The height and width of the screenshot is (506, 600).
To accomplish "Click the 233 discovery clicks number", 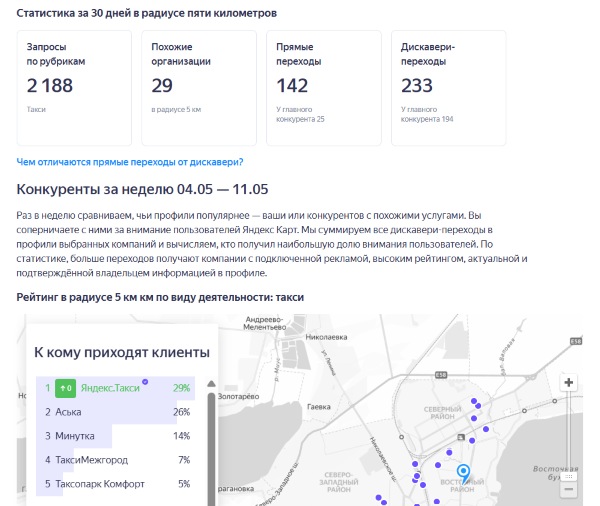I will pyautogui.click(x=417, y=85).
